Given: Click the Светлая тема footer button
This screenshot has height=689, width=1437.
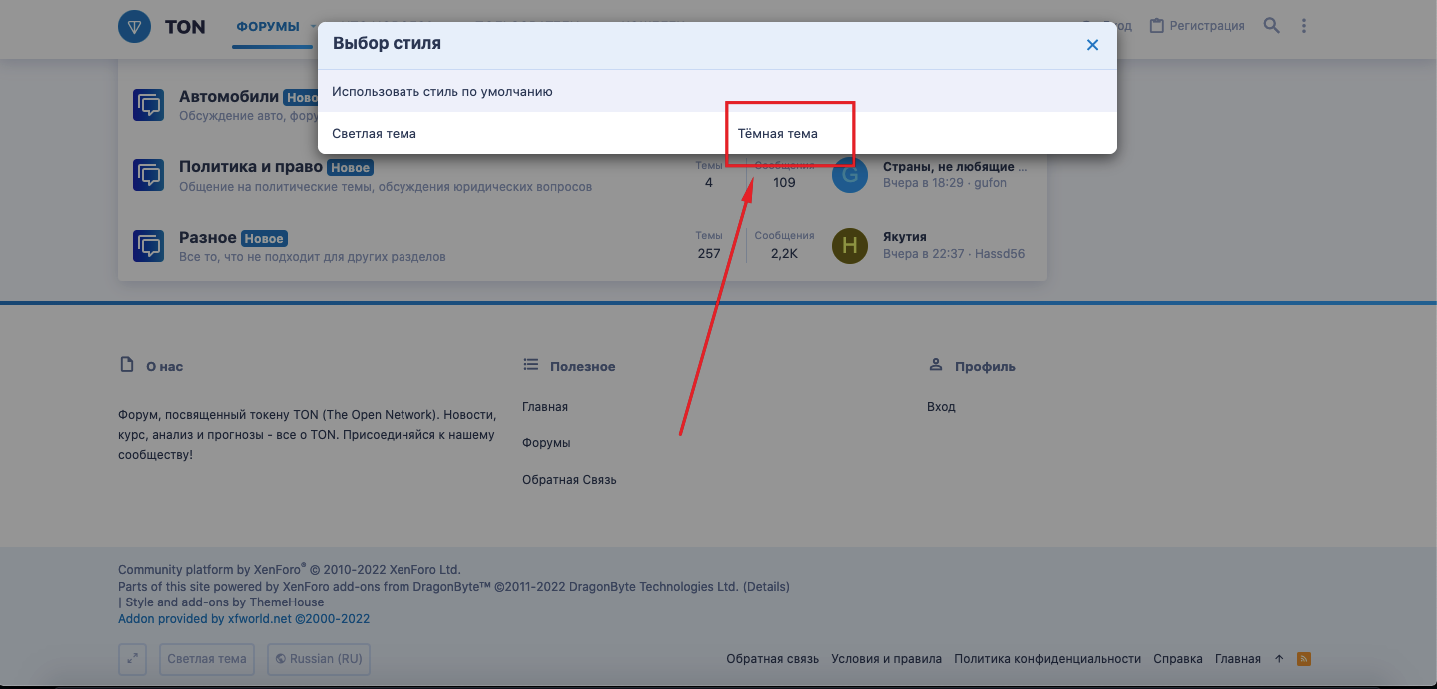Looking at the screenshot, I should (207, 659).
